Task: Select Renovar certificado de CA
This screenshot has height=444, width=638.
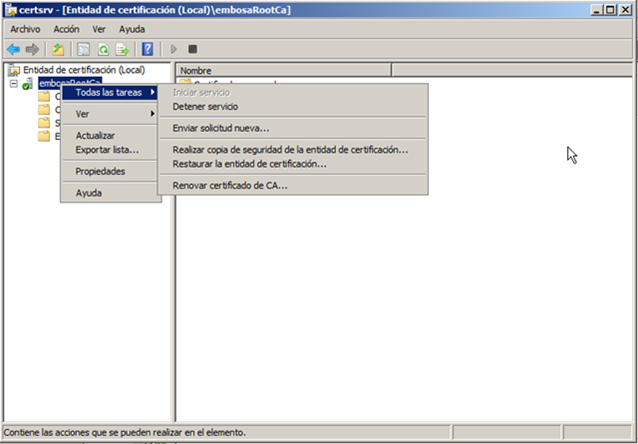Action: point(229,185)
